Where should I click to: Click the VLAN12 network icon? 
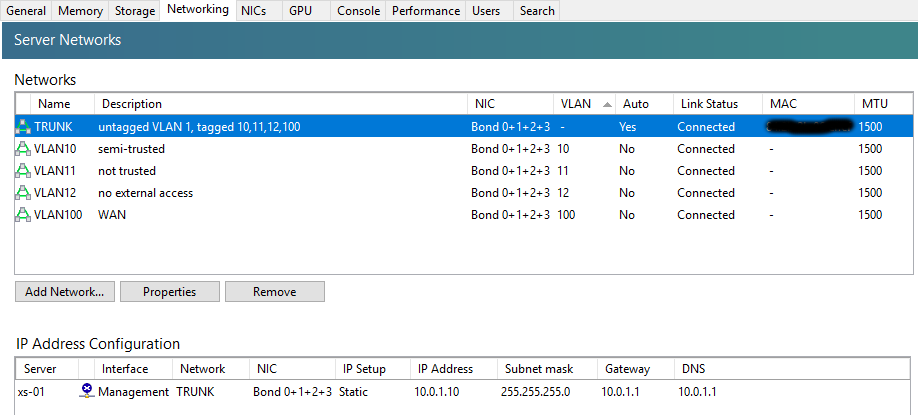(23, 193)
